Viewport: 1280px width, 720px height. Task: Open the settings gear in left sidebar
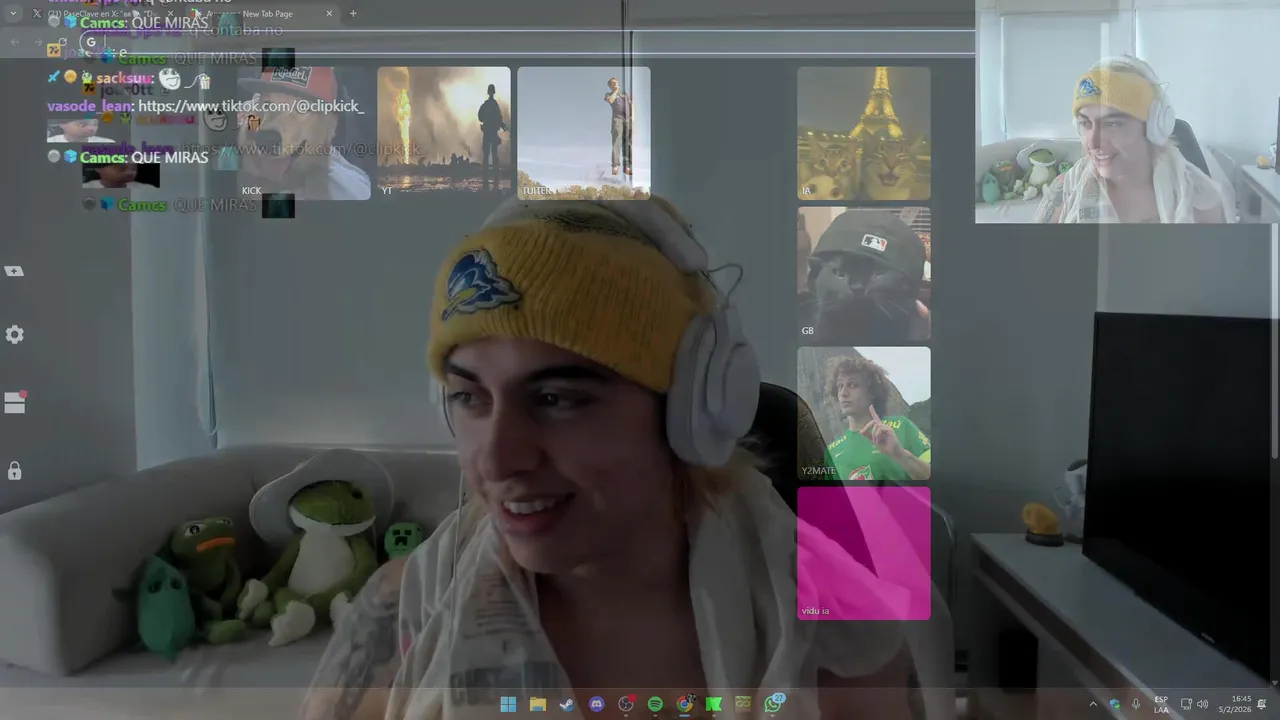(x=14, y=335)
